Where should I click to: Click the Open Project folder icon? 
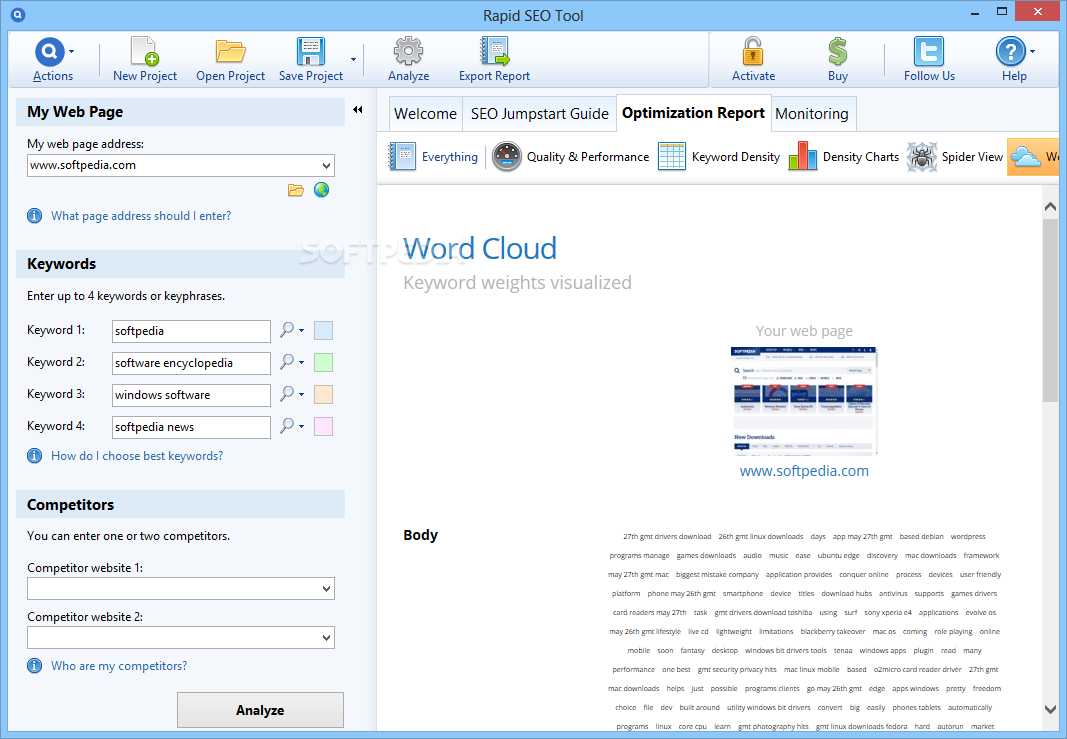230,52
